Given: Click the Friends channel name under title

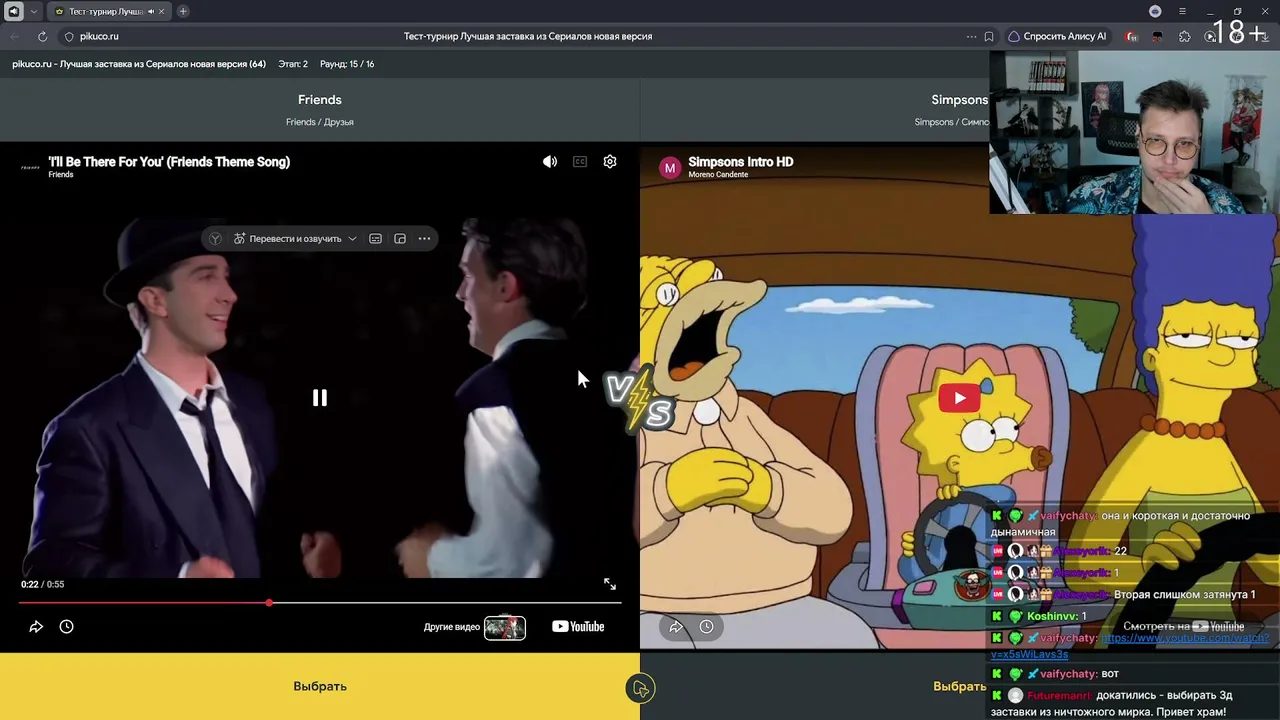Looking at the screenshot, I should click(61, 175).
